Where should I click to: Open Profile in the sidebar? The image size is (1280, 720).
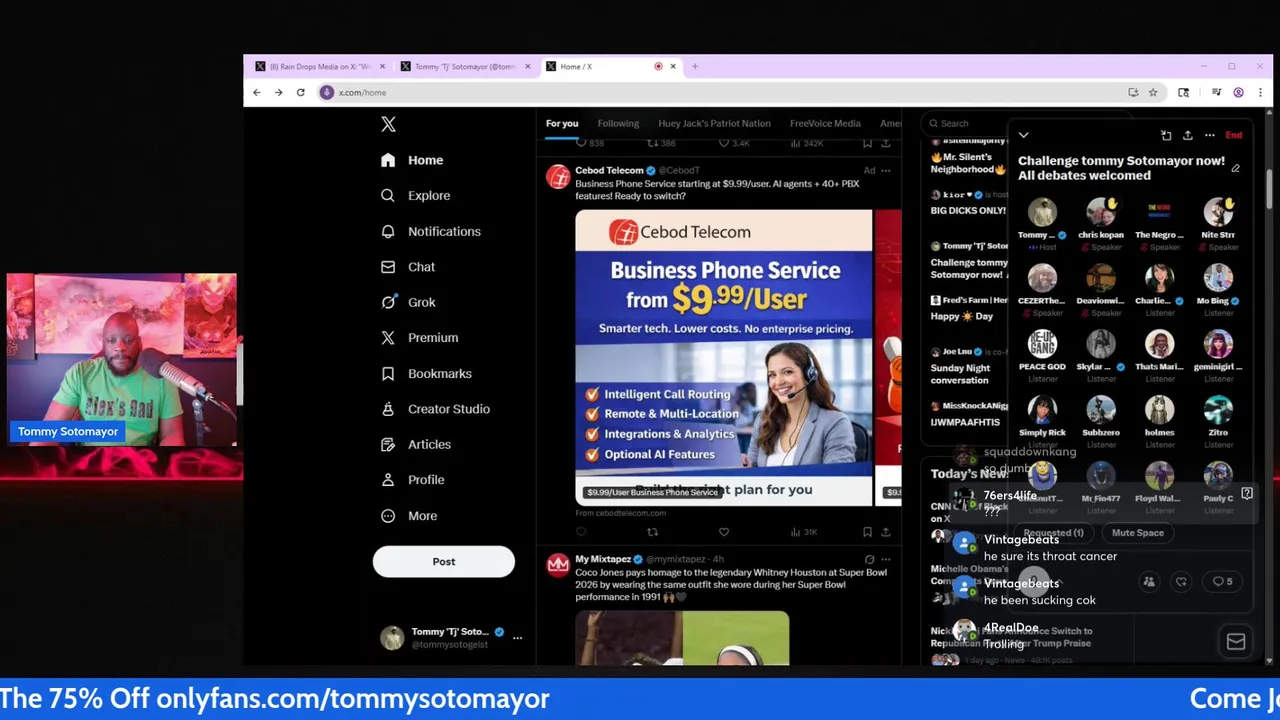point(412,480)
